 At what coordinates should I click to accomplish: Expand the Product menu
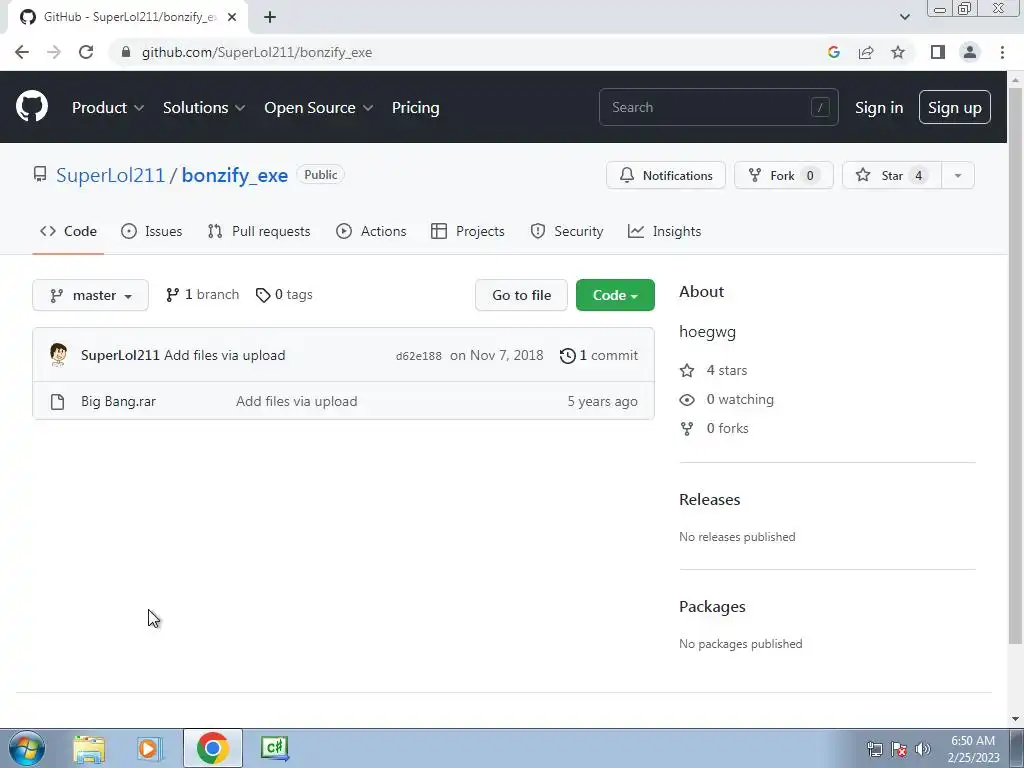108,108
